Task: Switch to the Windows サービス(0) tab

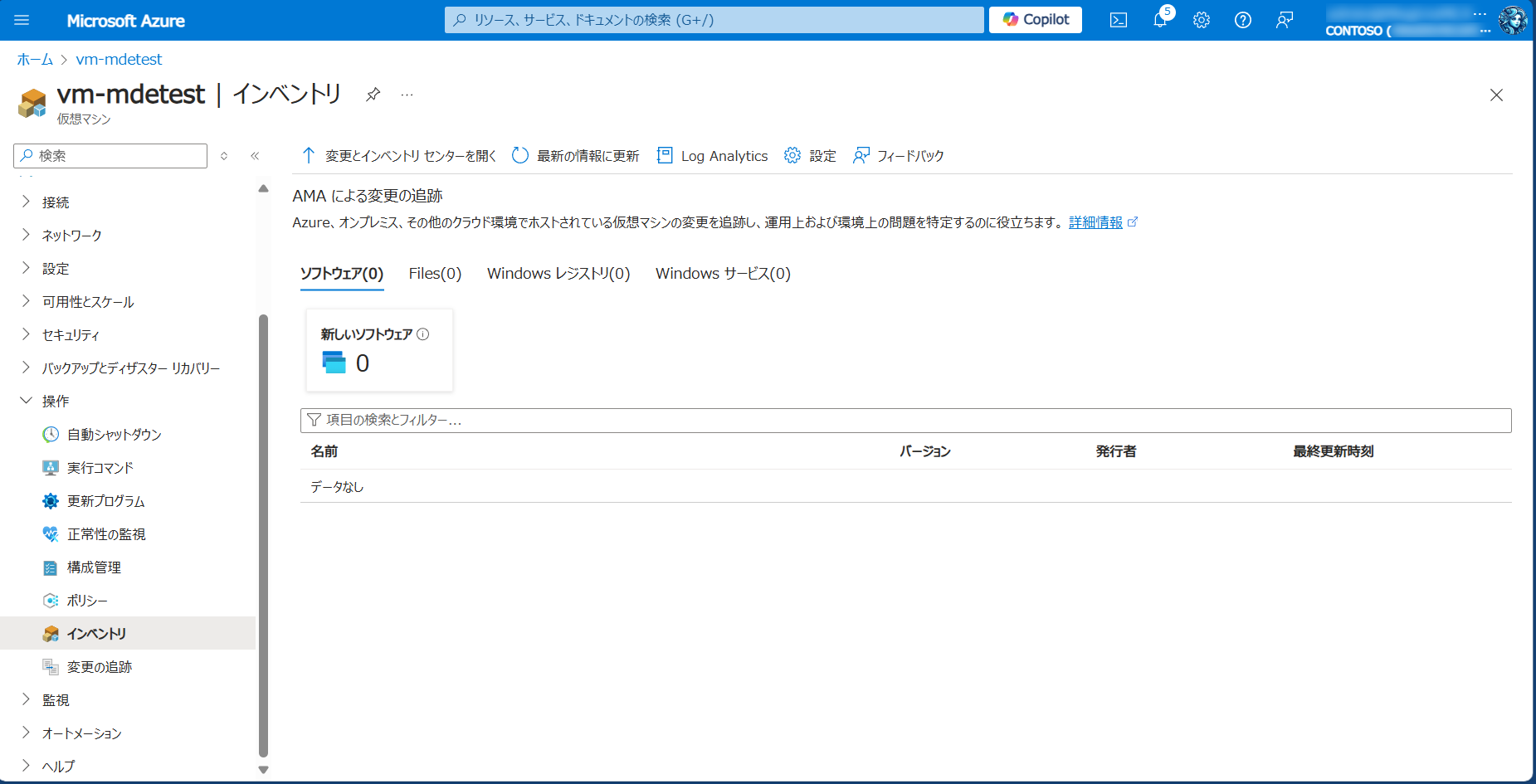Action: click(x=723, y=274)
